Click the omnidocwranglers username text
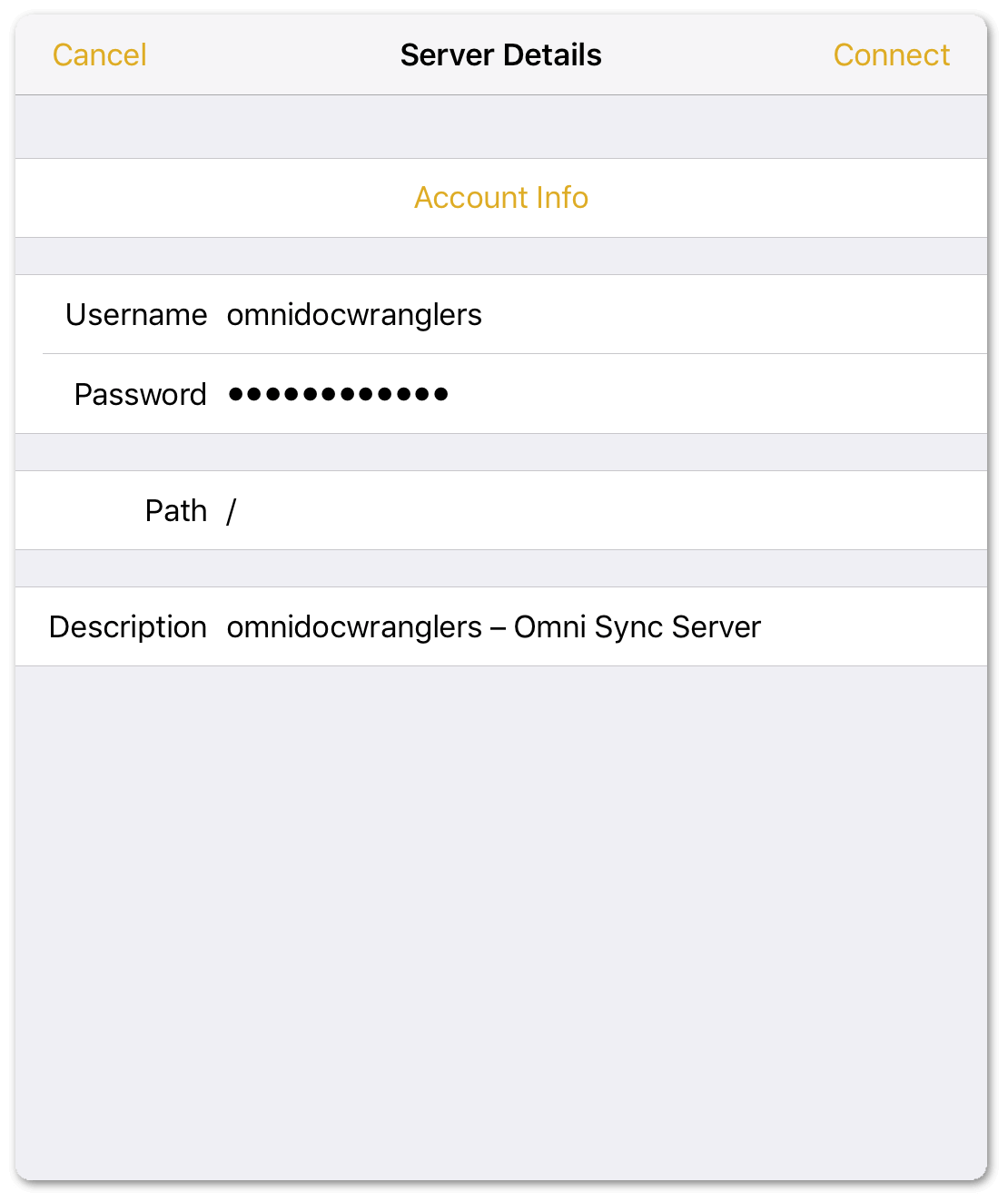1008x1202 pixels. pos(354,315)
